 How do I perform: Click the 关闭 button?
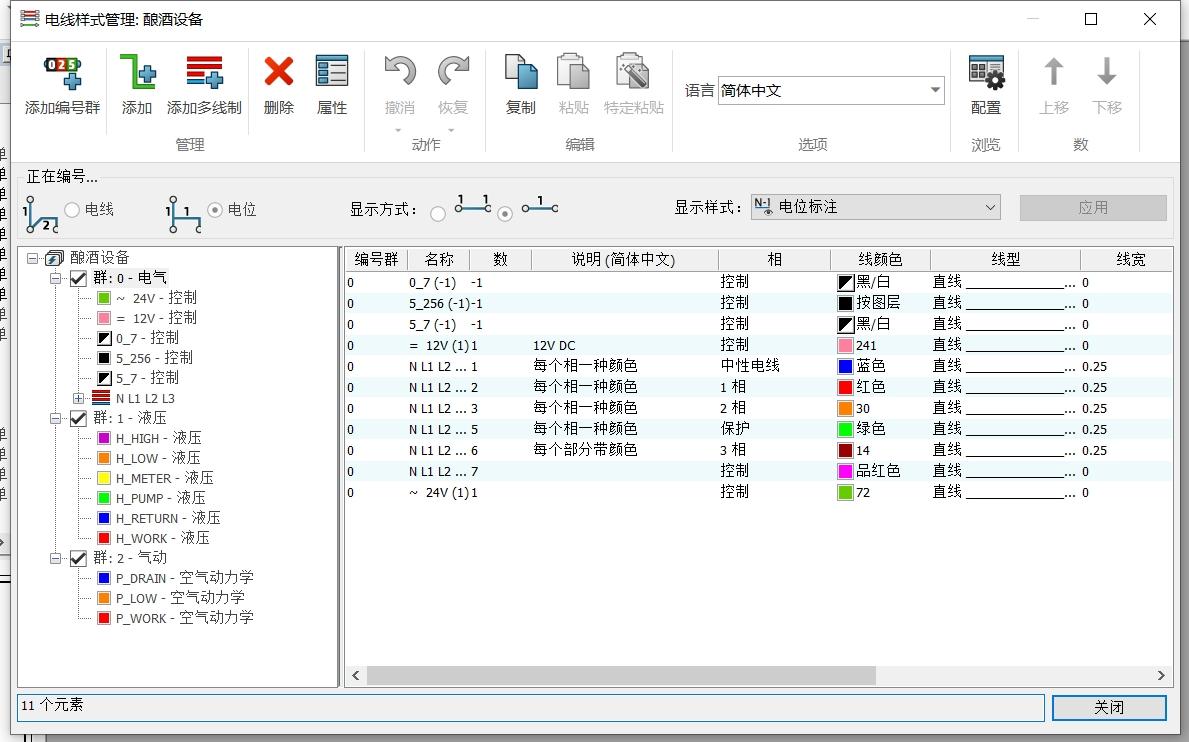(1108, 707)
